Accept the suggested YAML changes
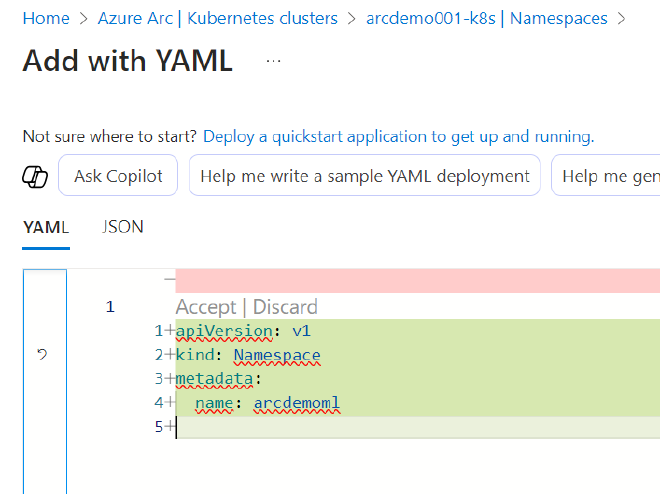Screen dimensions: 660x494 point(206,307)
